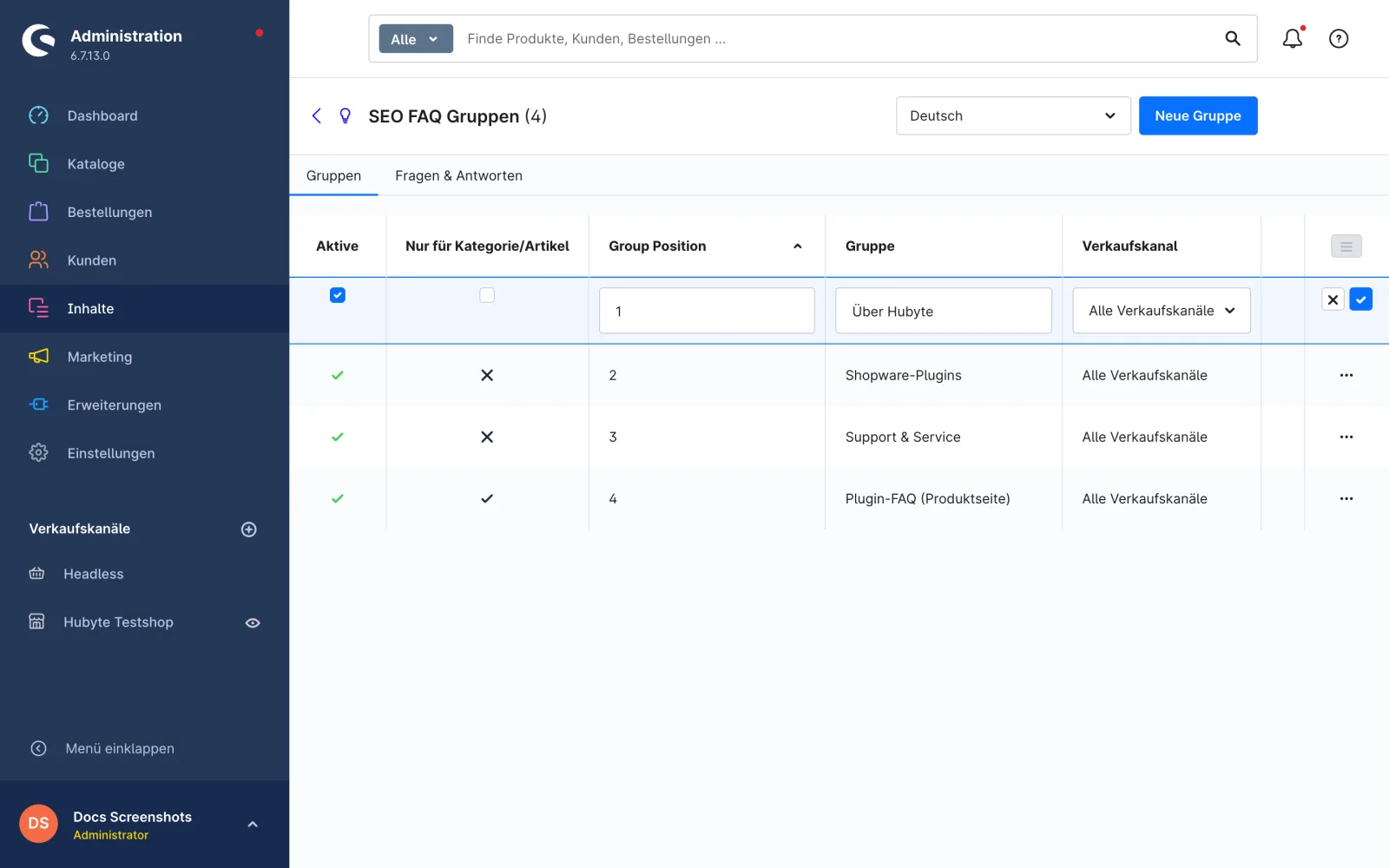Viewport: 1389px width, 868px height.
Task: Click the Gruppe column header
Action: click(944, 247)
